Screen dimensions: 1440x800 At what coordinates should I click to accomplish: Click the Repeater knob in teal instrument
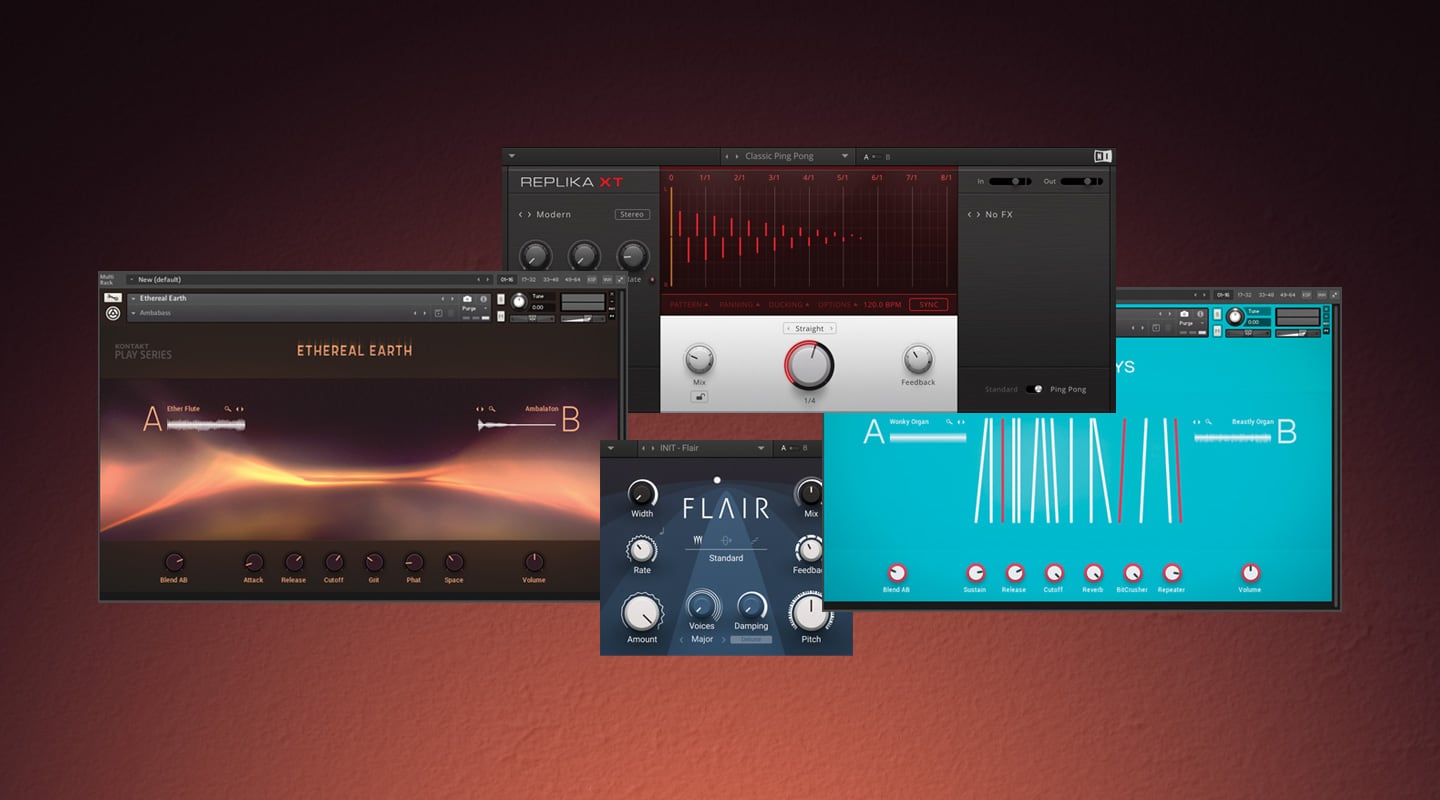click(x=1171, y=573)
